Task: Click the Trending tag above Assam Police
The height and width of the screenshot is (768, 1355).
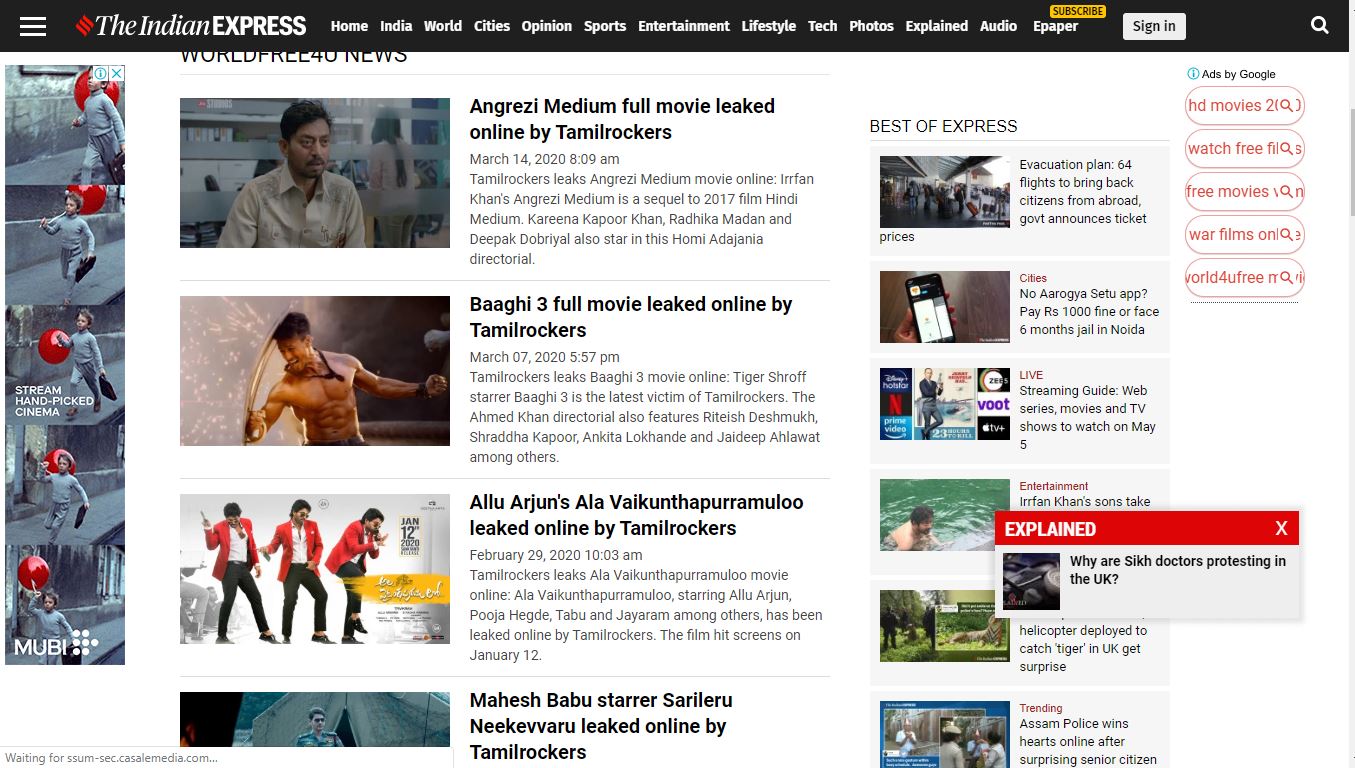Action: point(1041,708)
